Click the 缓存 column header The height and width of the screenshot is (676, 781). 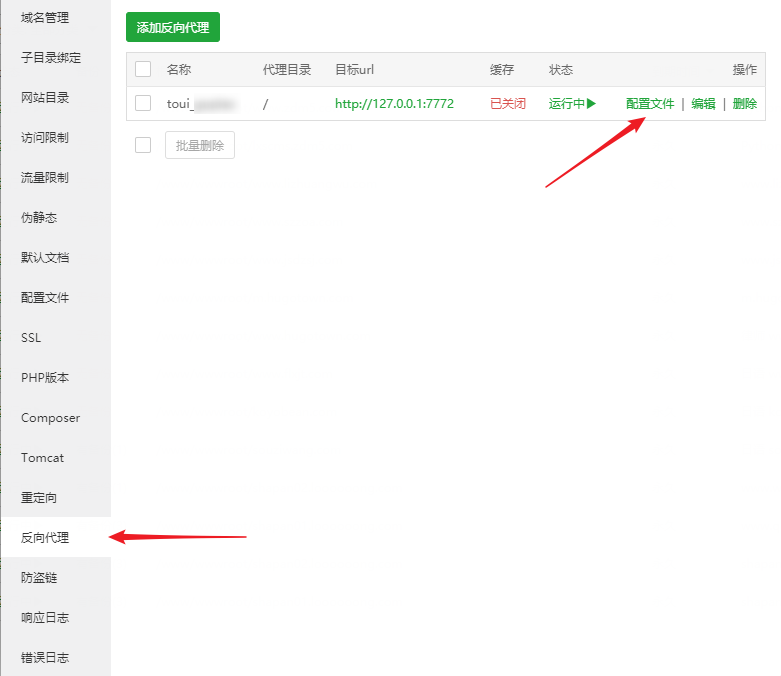502,70
